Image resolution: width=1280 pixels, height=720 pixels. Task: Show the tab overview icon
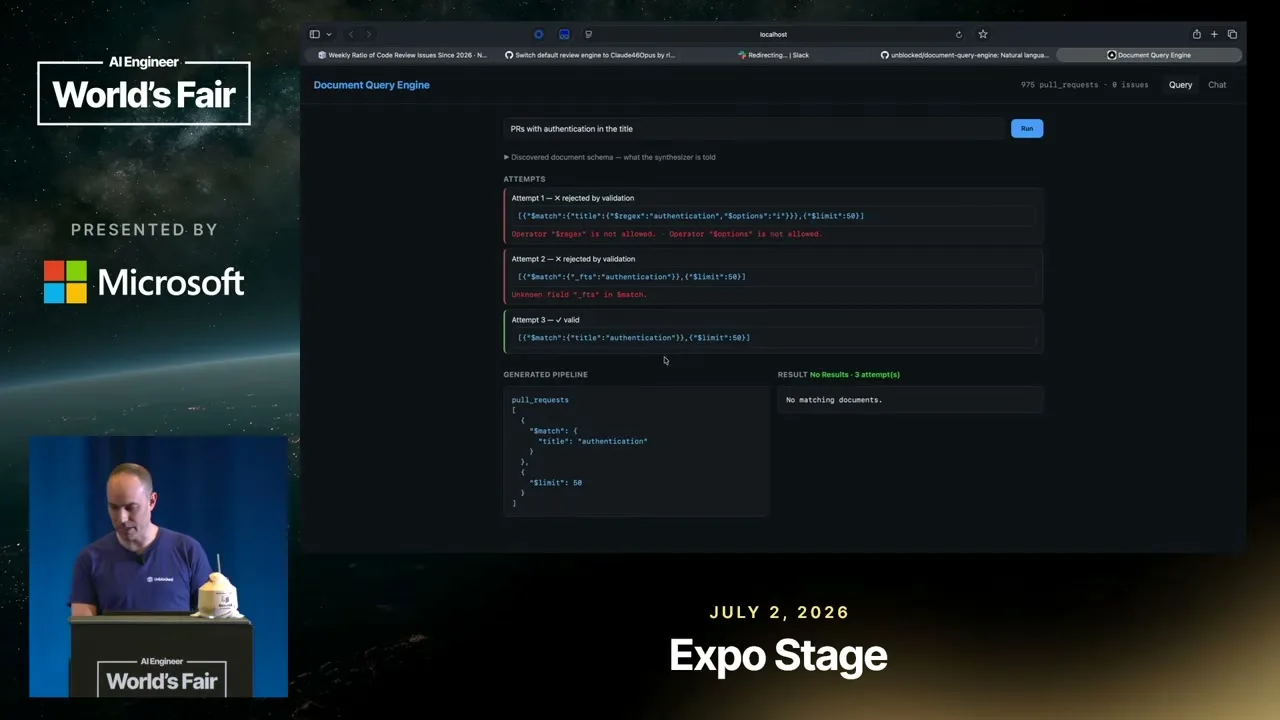[1232, 34]
